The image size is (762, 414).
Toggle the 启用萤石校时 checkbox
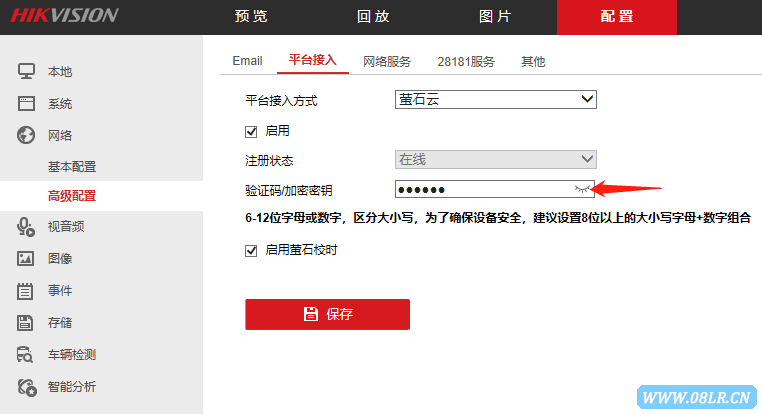pos(252,250)
